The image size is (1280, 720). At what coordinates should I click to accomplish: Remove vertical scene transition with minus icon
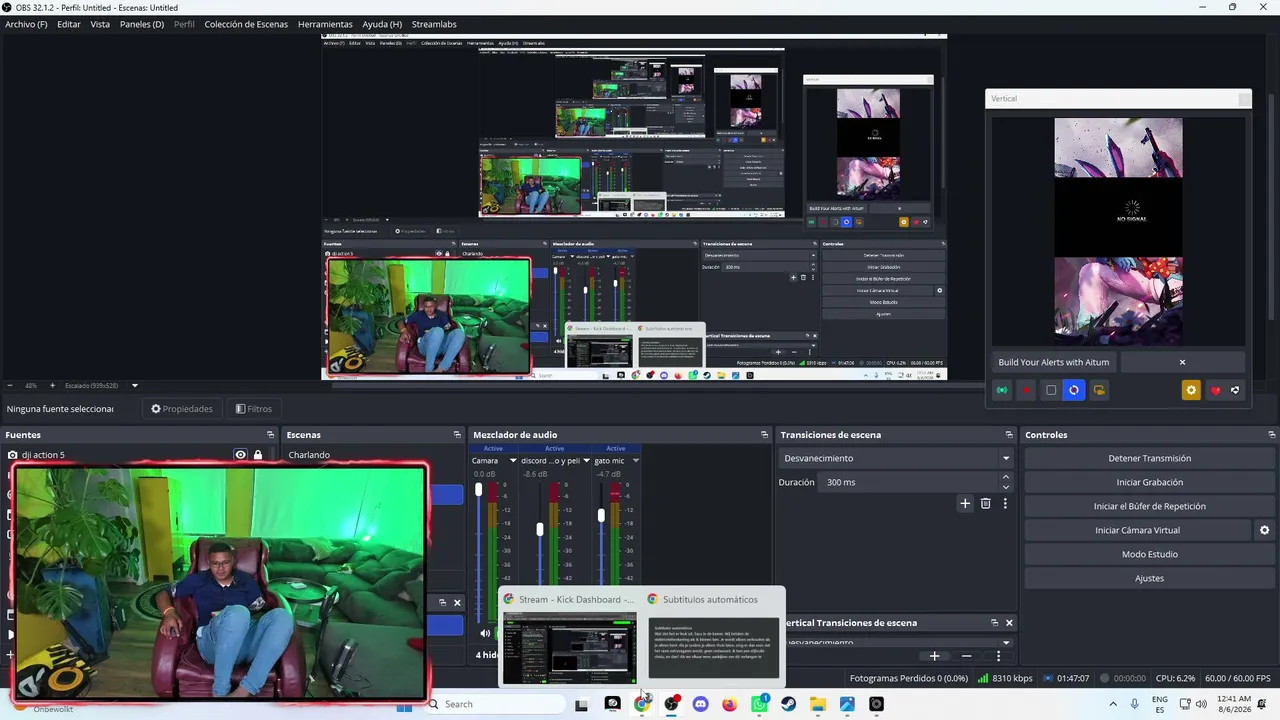coord(966,656)
